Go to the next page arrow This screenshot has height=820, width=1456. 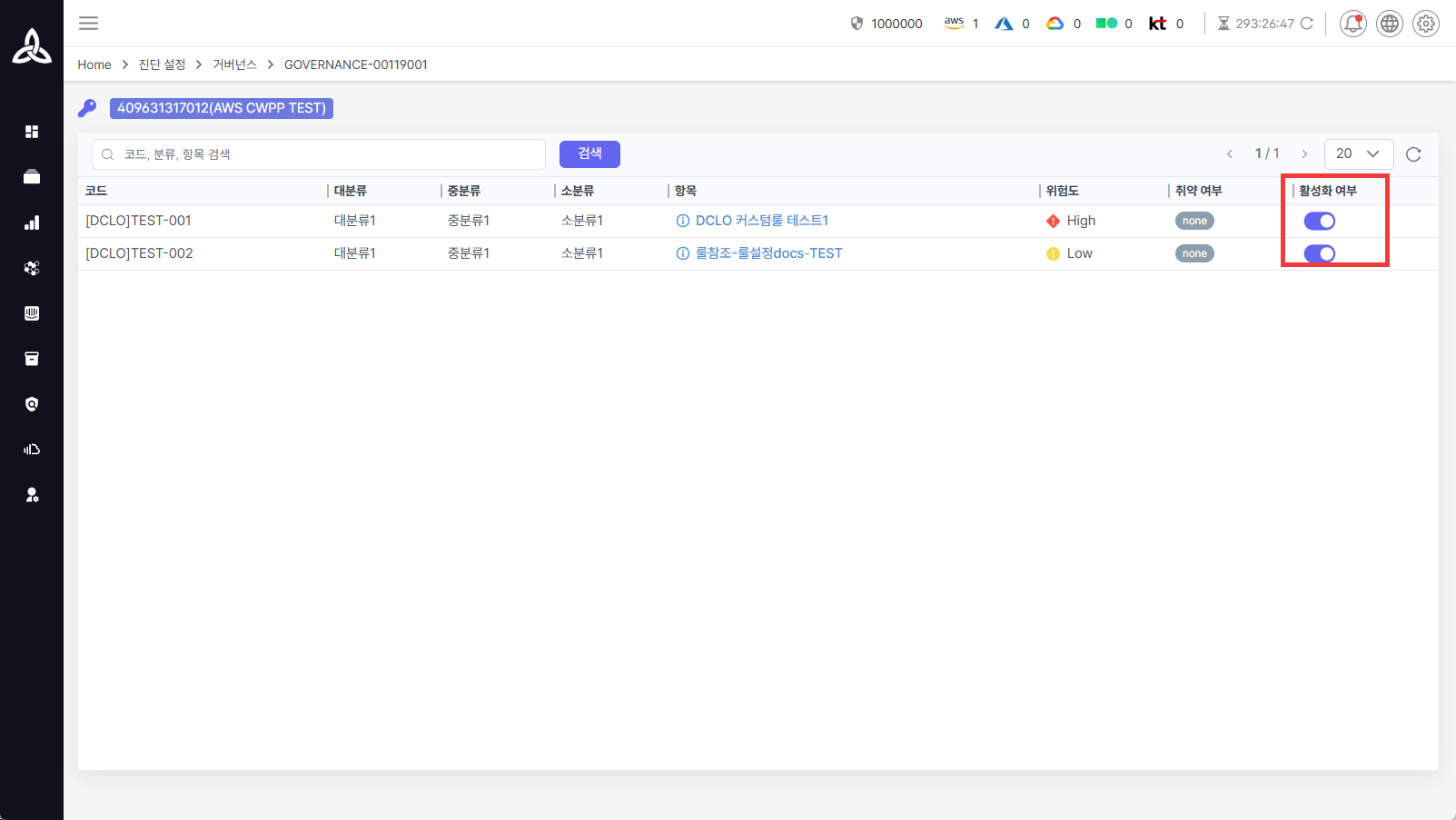click(x=1304, y=154)
